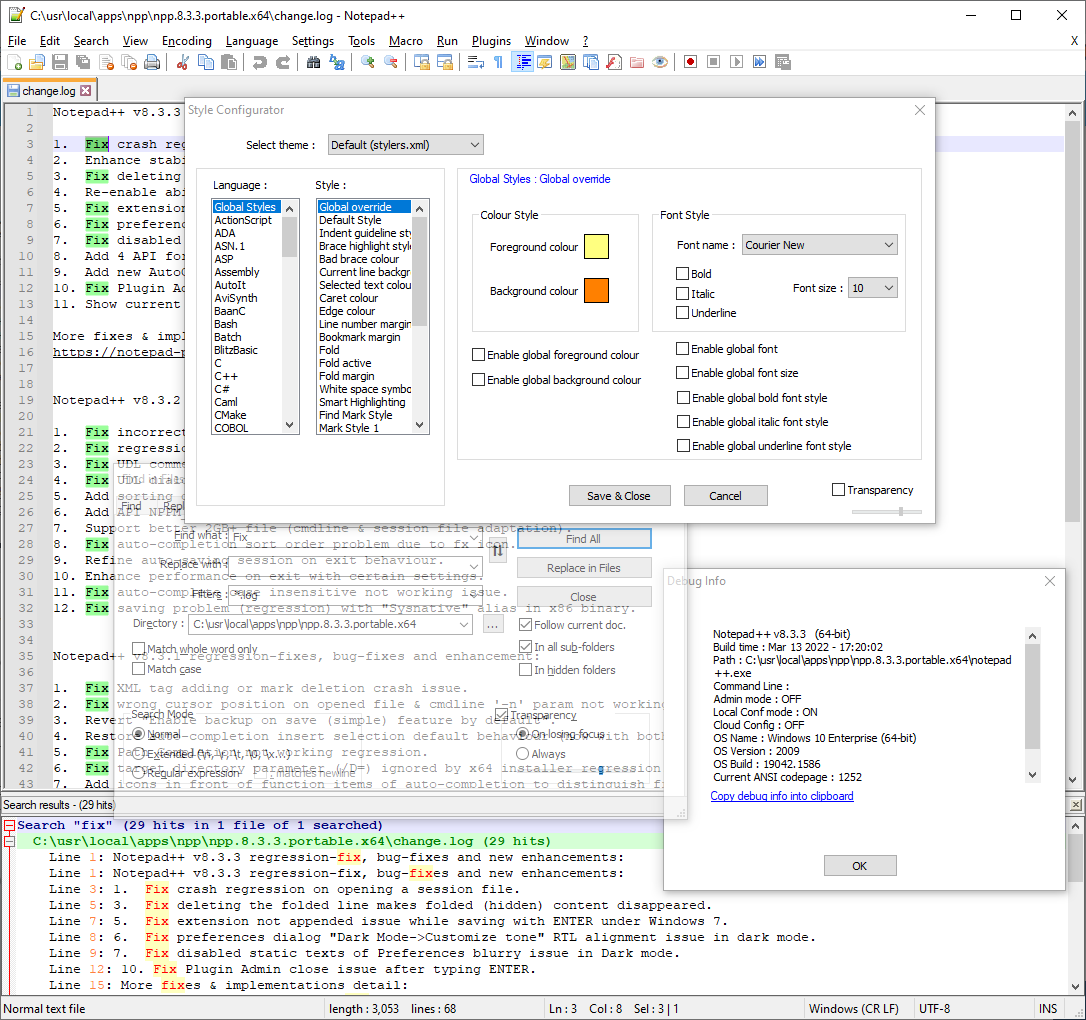Open the Replace with dropdown in Find dialog
The image size is (1086, 1020).
click(474, 566)
